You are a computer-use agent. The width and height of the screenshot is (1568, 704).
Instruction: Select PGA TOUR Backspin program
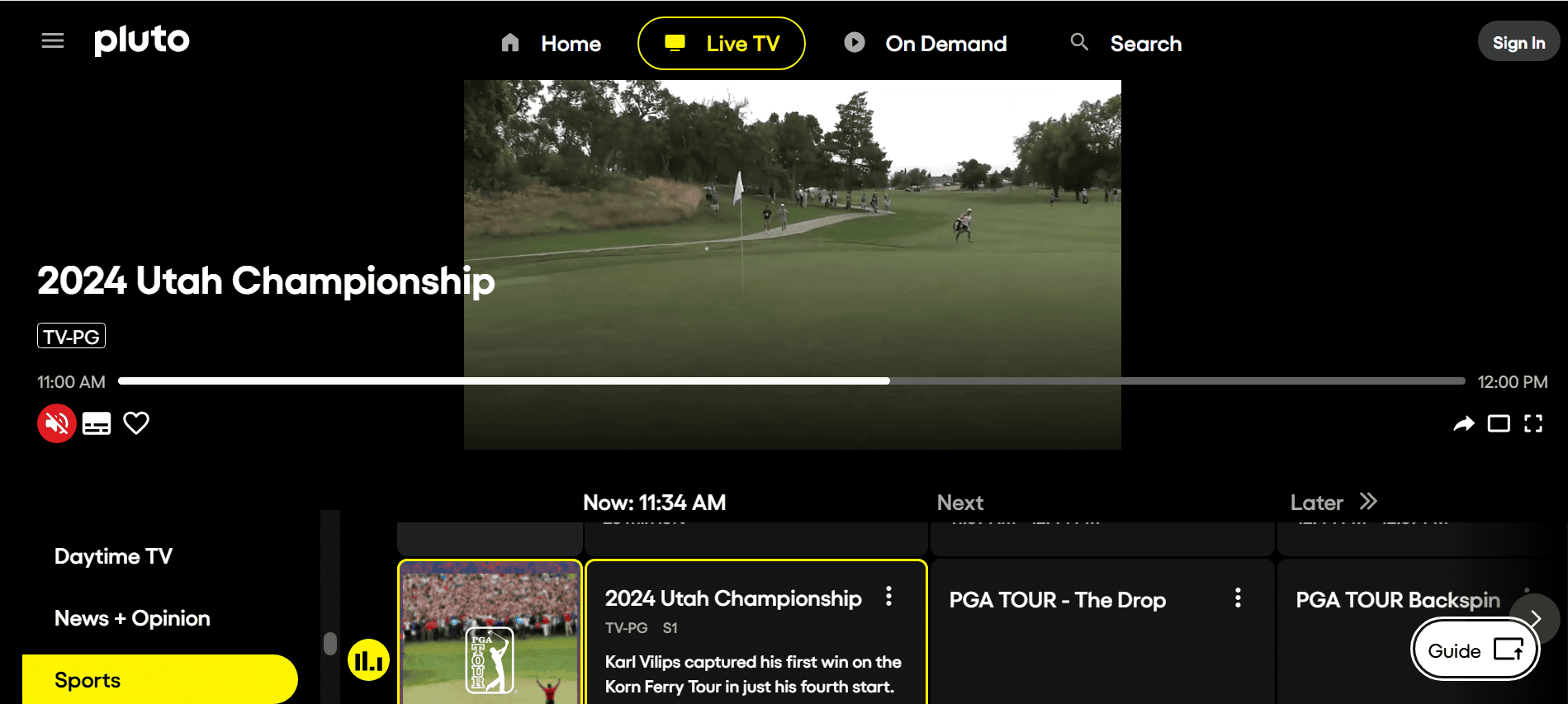[x=1398, y=600]
